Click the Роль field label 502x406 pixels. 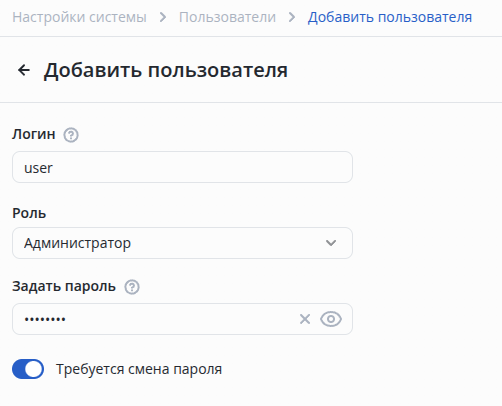point(29,213)
